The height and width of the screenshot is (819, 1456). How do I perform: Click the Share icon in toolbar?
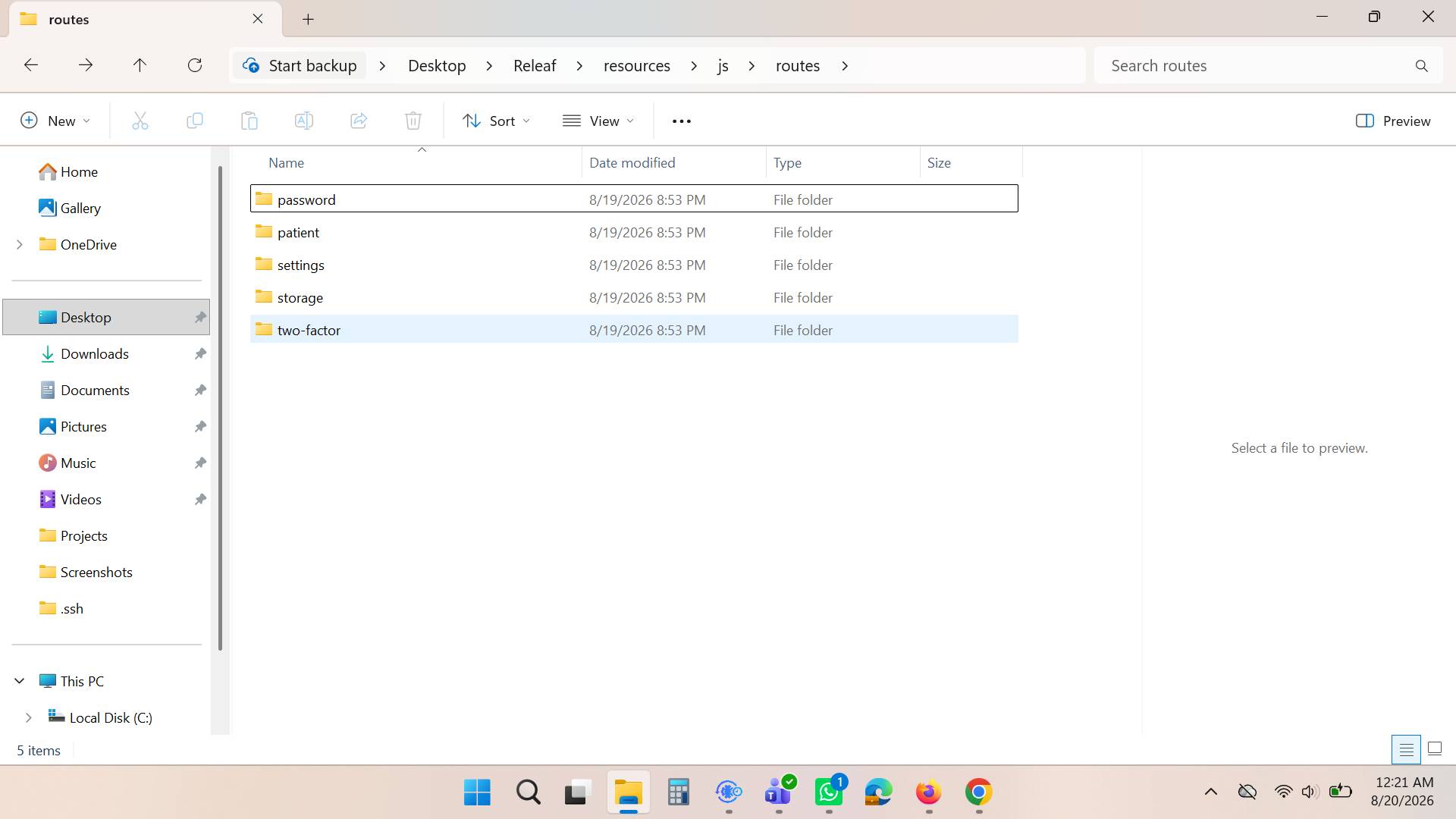pyautogui.click(x=359, y=121)
